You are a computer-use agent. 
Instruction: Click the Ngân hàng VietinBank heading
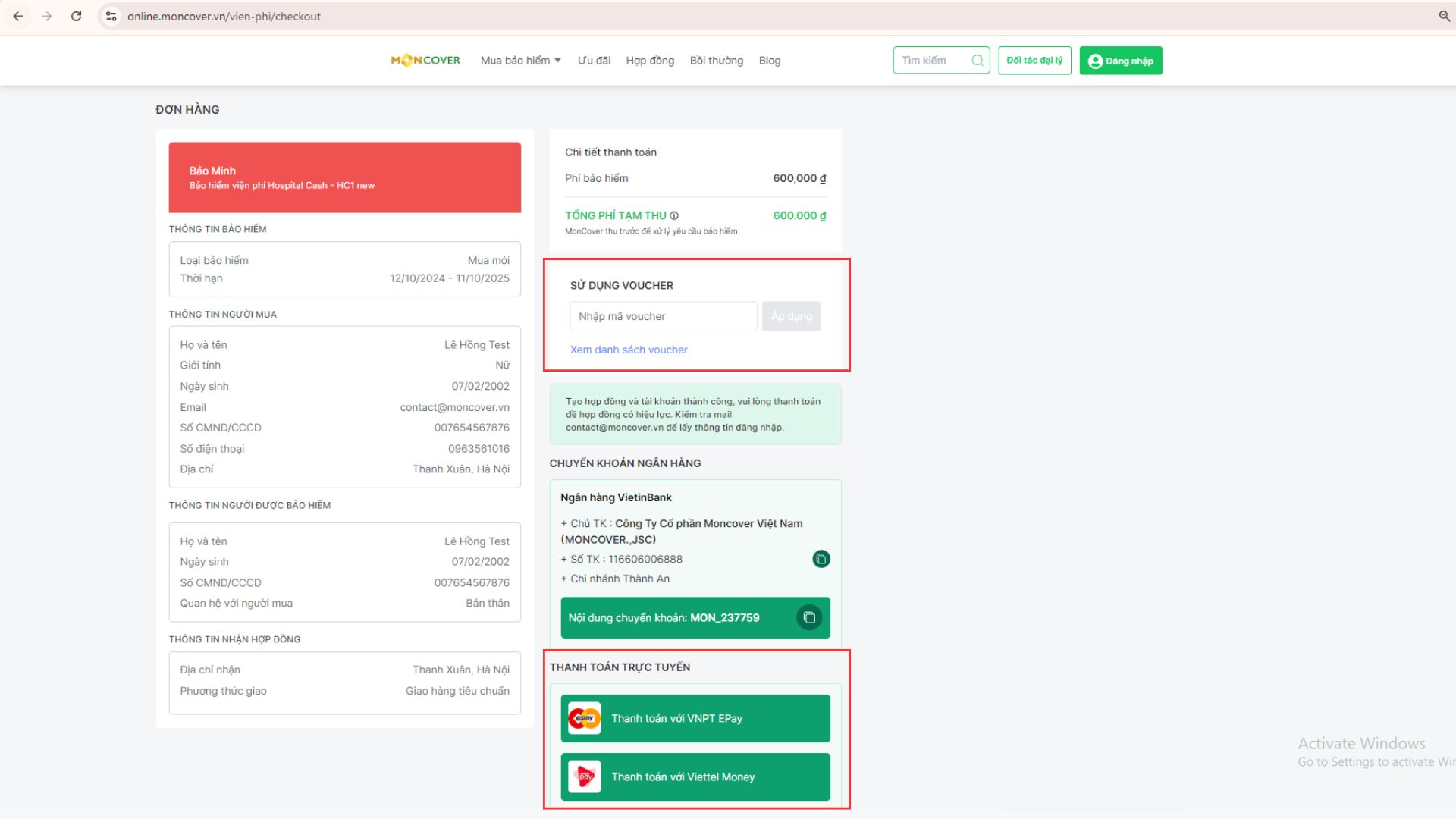(x=616, y=497)
